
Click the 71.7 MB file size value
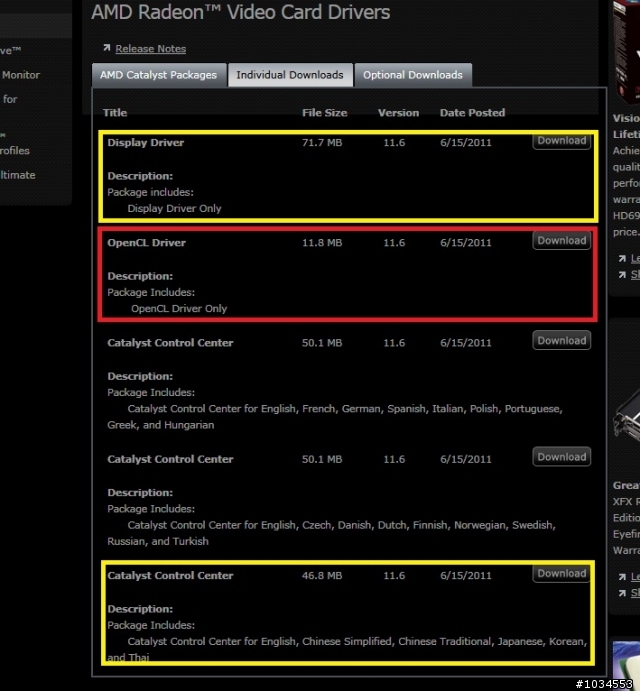coord(322,143)
